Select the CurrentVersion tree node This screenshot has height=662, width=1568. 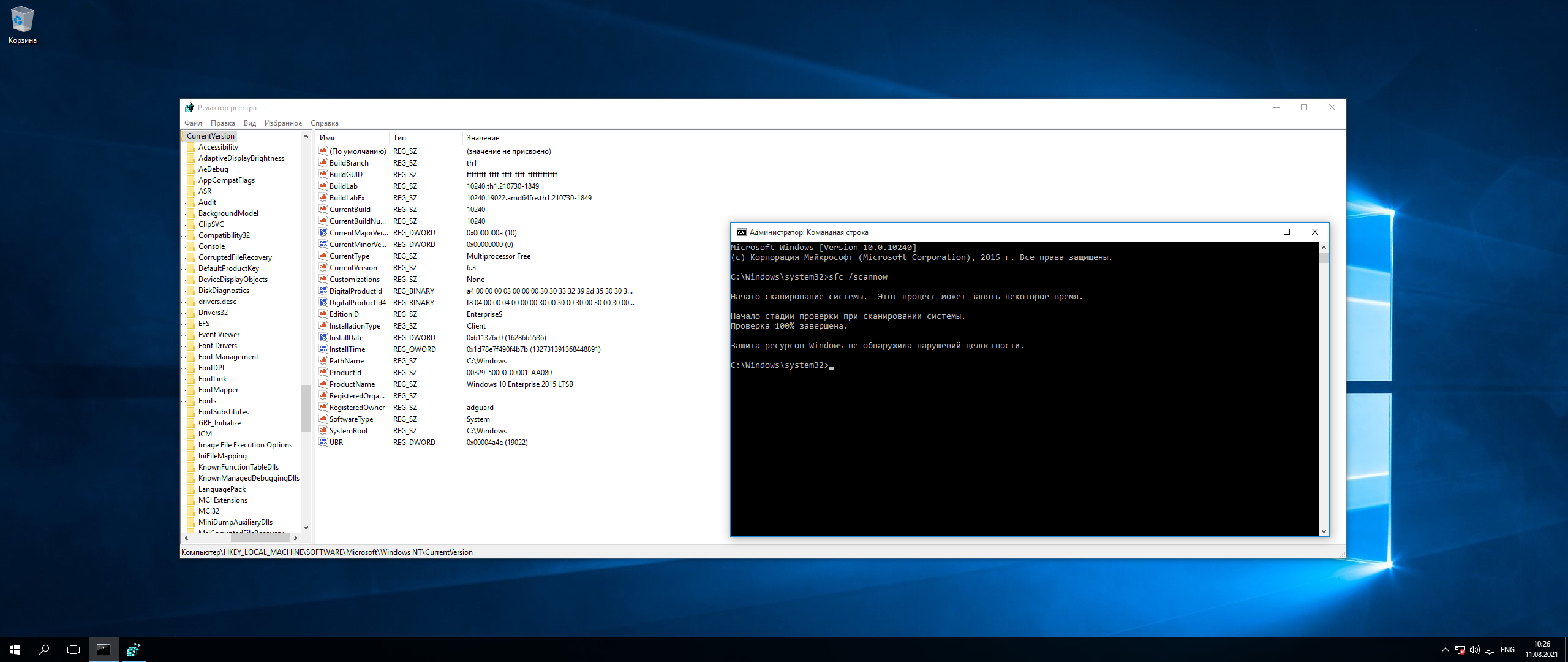click(210, 136)
